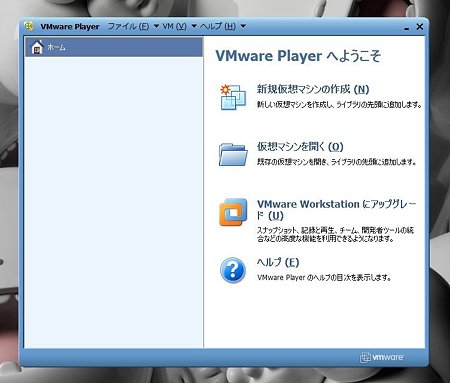Minimize the VMware Player window
Image resolution: width=450 pixels, height=383 pixels.
point(406,28)
